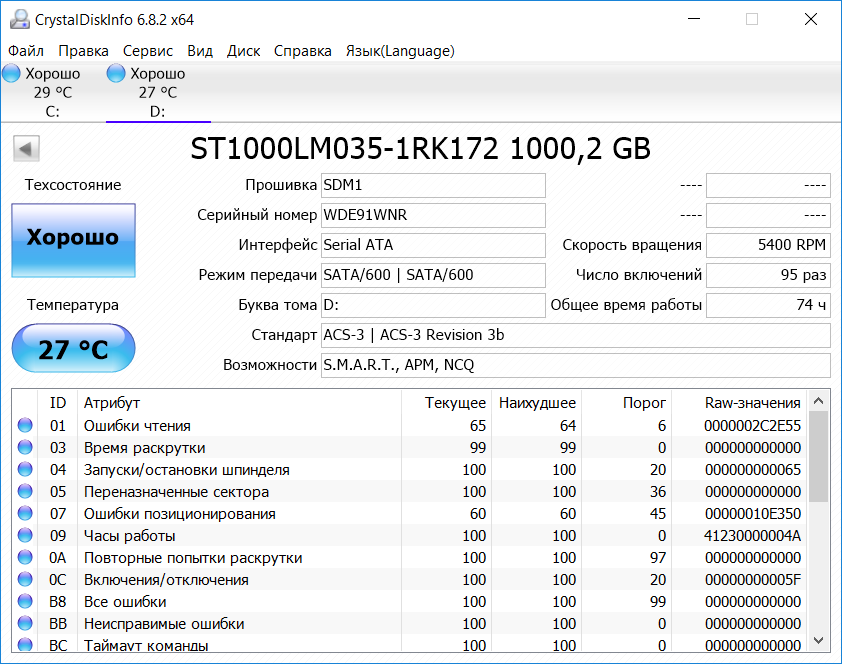Select the Время раскрутки attribute row
Image resolution: width=842 pixels, height=664 pixels.
pyautogui.click(x=409, y=447)
